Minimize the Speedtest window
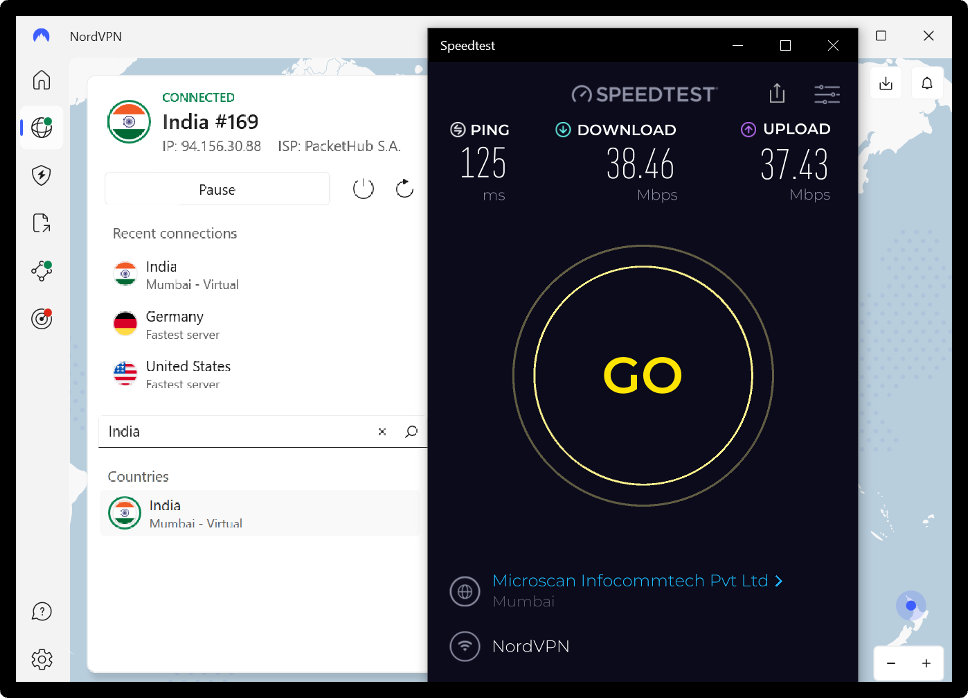Image resolution: width=968 pixels, height=698 pixels. 738,46
